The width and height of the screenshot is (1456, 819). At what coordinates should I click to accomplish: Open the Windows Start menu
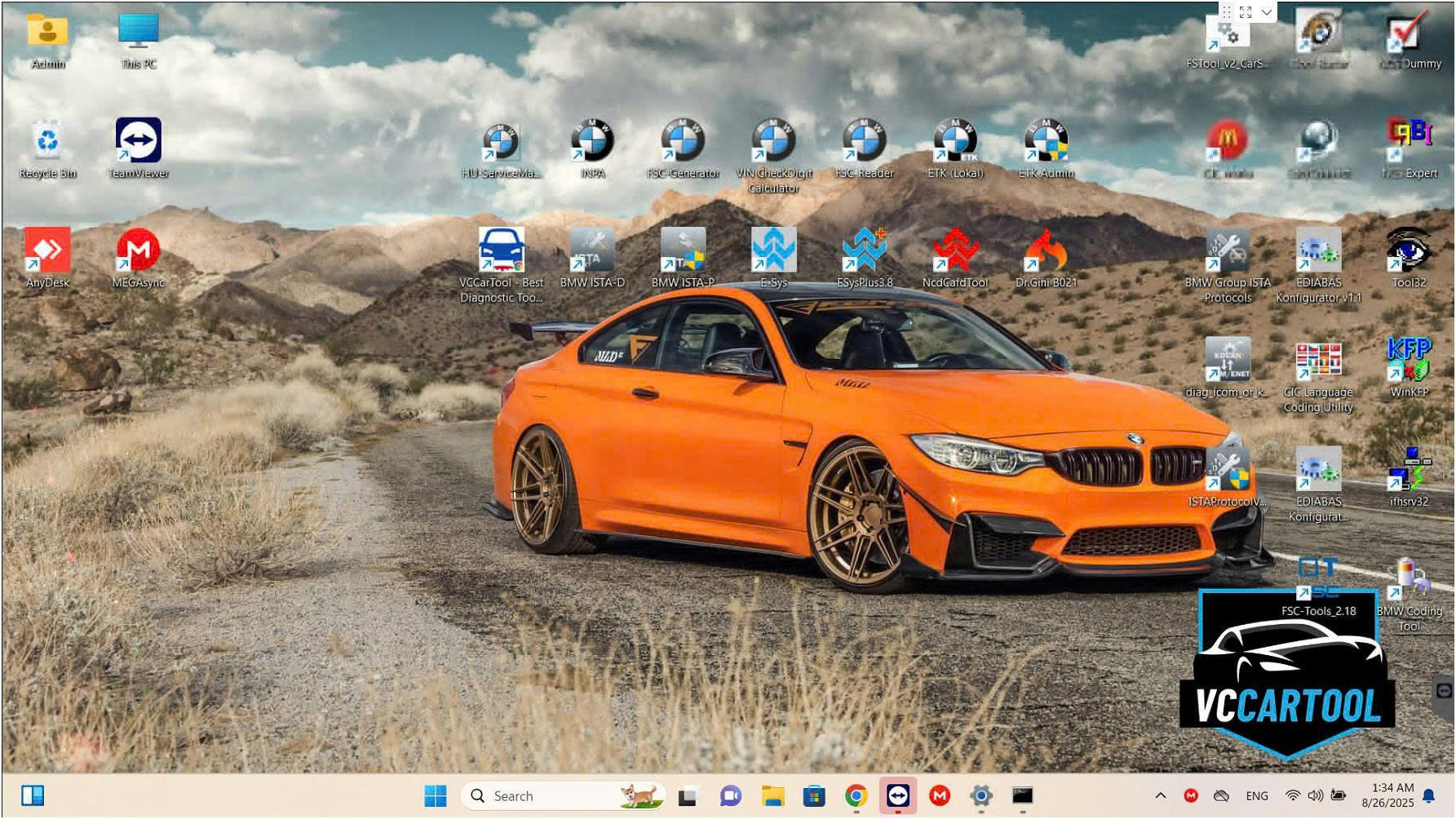pyautogui.click(x=436, y=795)
